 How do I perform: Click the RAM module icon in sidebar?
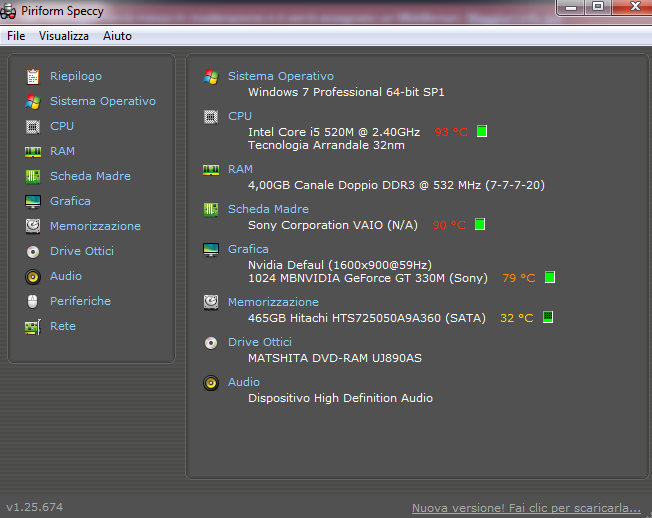[x=33, y=152]
